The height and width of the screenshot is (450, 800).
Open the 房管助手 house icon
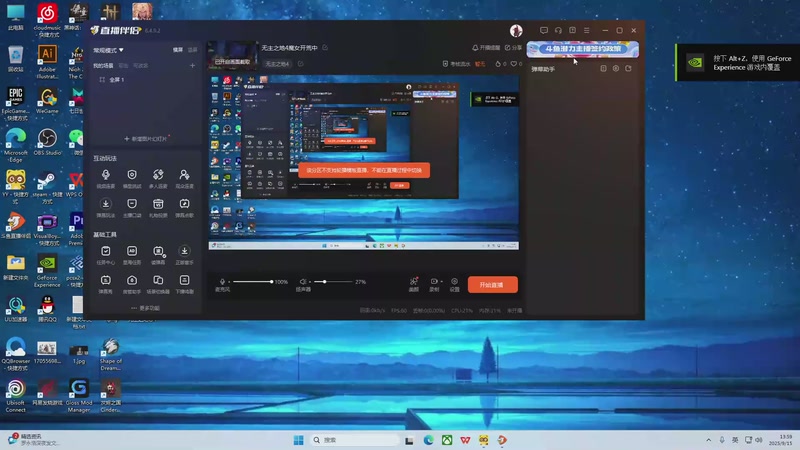132,280
